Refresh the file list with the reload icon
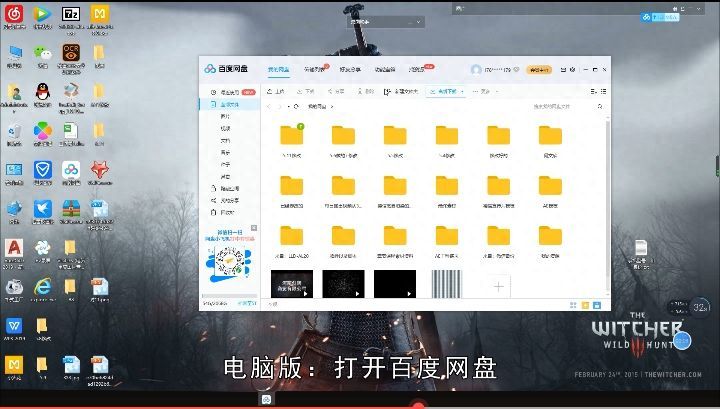Image resolution: width=720 pixels, height=409 pixels. [296, 106]
